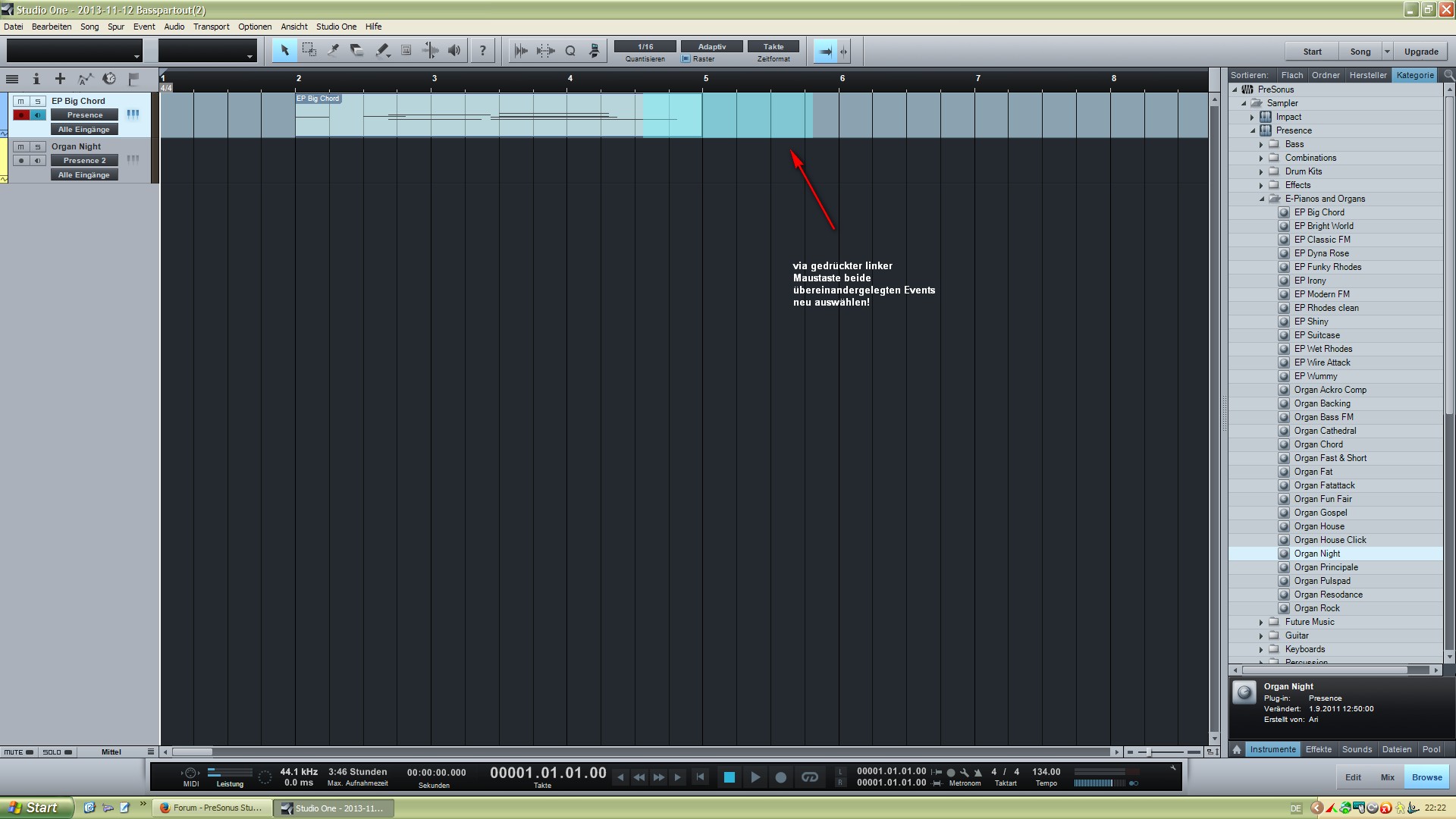Click the Upgrade button
The height and width of the screenshot is (819, 1456).
coord(1421,52)
